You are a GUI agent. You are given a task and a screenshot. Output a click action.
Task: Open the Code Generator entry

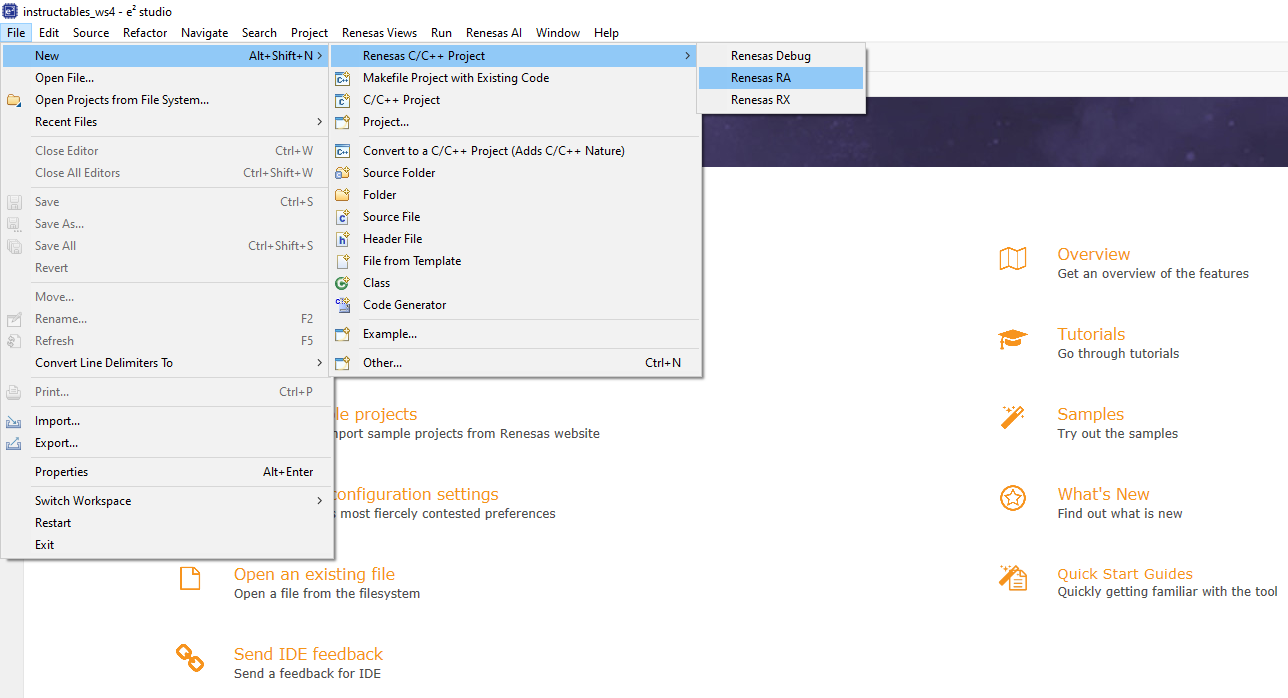(x=515, y=305)
